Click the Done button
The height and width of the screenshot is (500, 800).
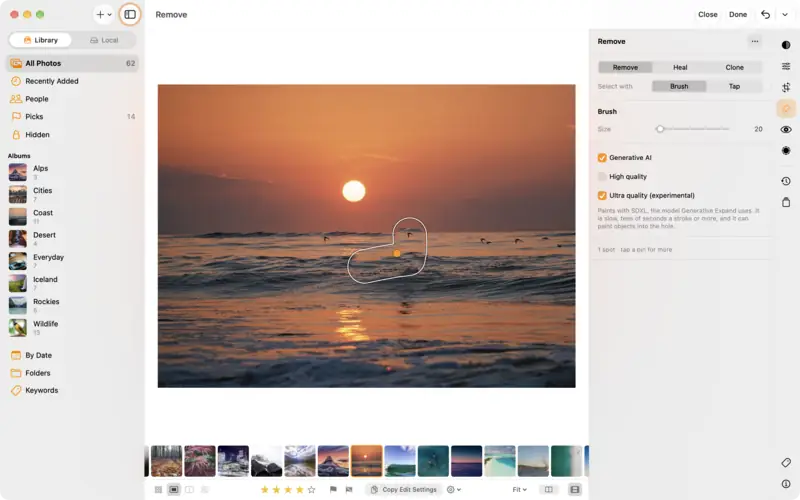coord(738,14)
